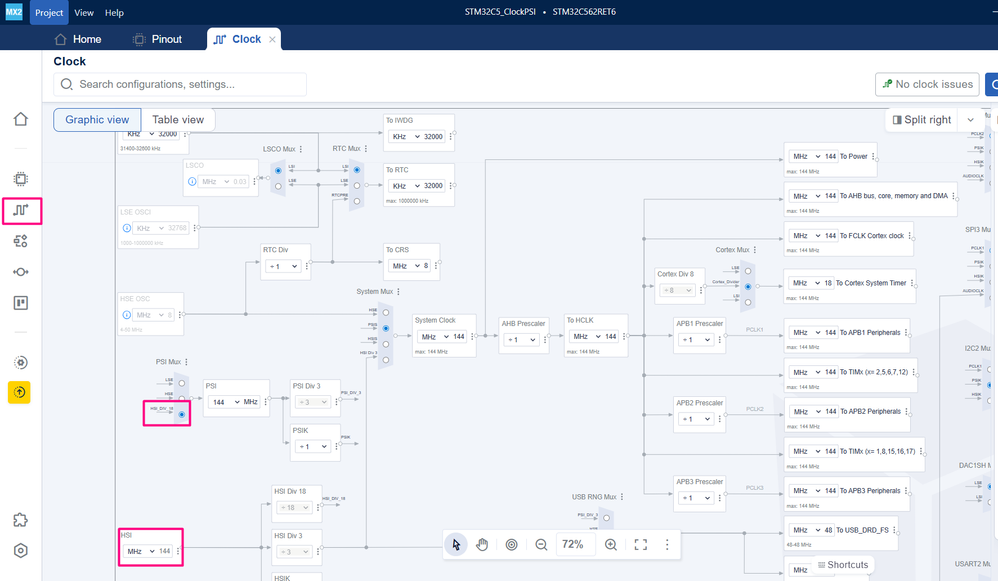The width and height of the screenshot is (998, 581).
Task: Open the APB1 Prescaler dropdown
Action: [x=696, y=340]
